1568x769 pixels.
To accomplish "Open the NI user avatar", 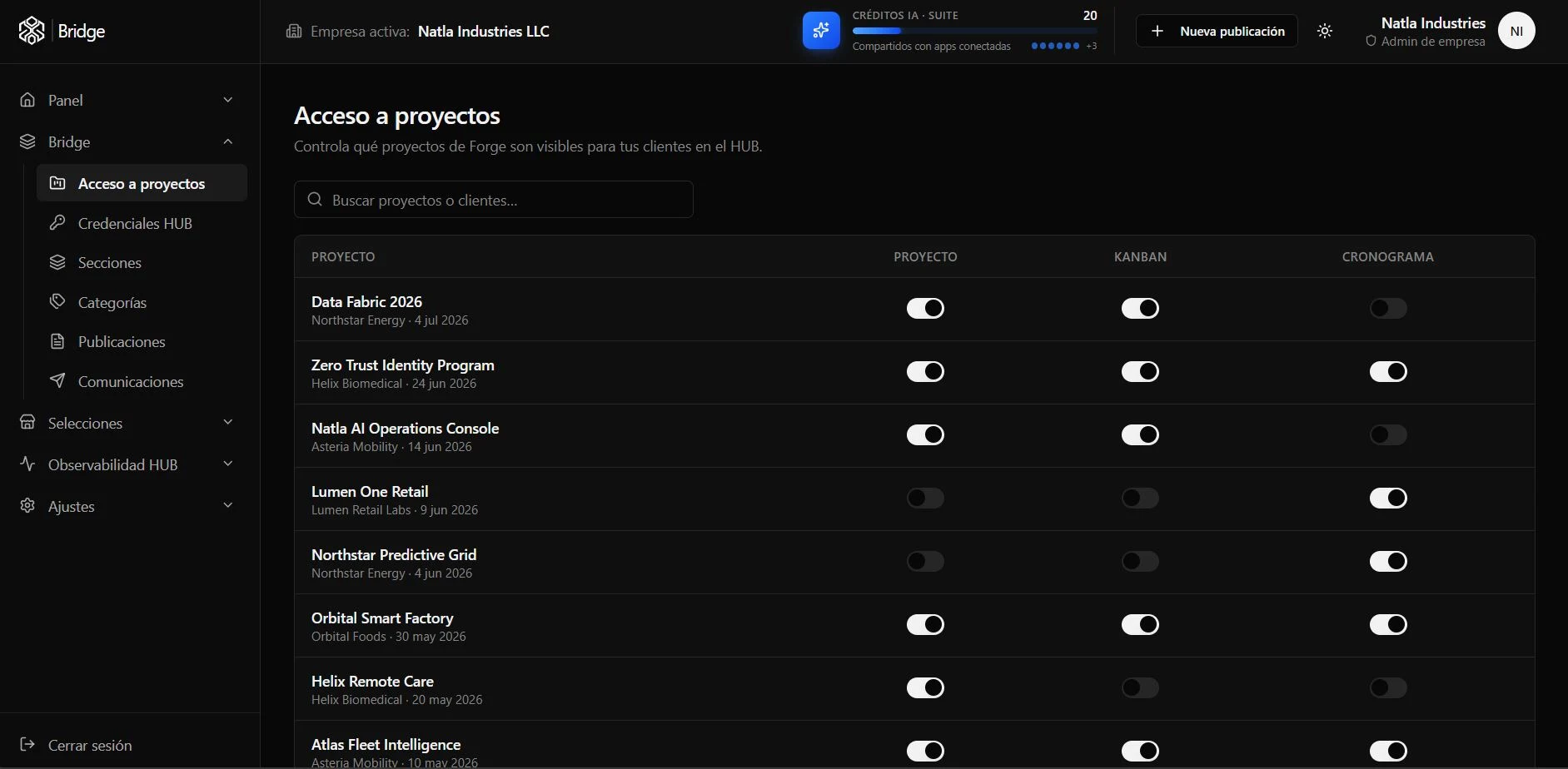I will click(1516, 31).
